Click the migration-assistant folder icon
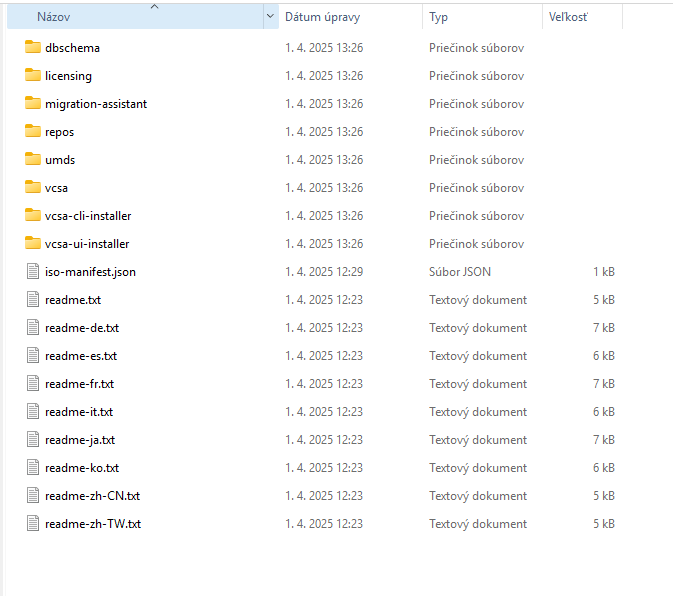 pyautogui.click(x=33, y=103)
